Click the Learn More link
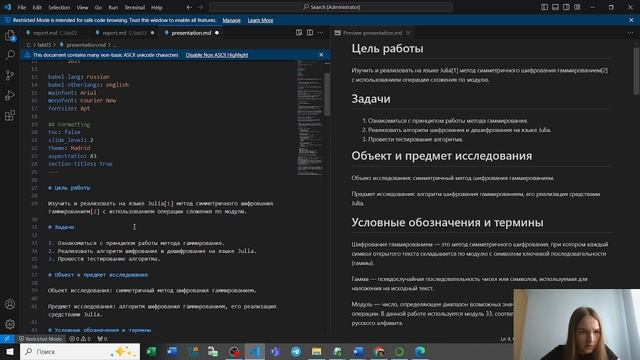Image resolution: width=640 pixels, height=360 pixels. 260,20
